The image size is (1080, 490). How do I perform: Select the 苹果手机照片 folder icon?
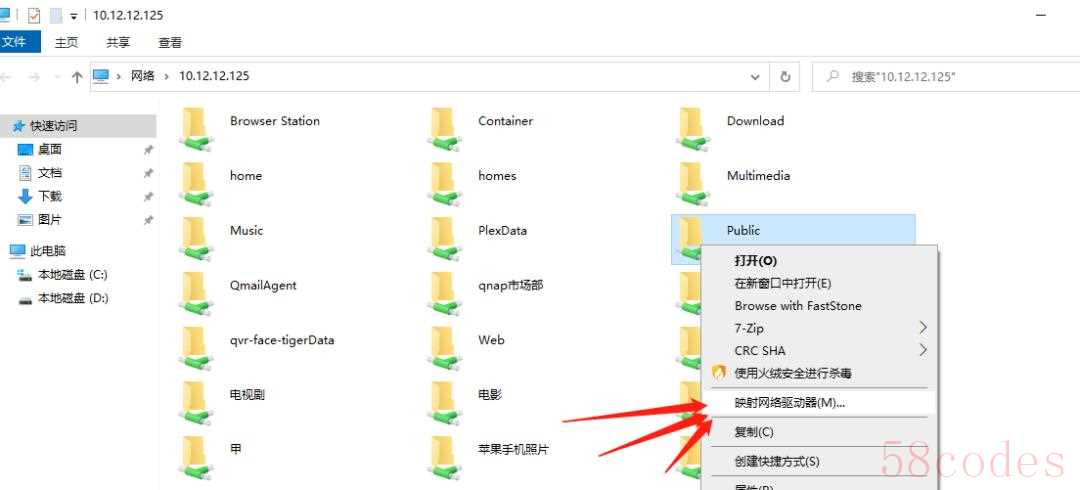coord(444,458)
